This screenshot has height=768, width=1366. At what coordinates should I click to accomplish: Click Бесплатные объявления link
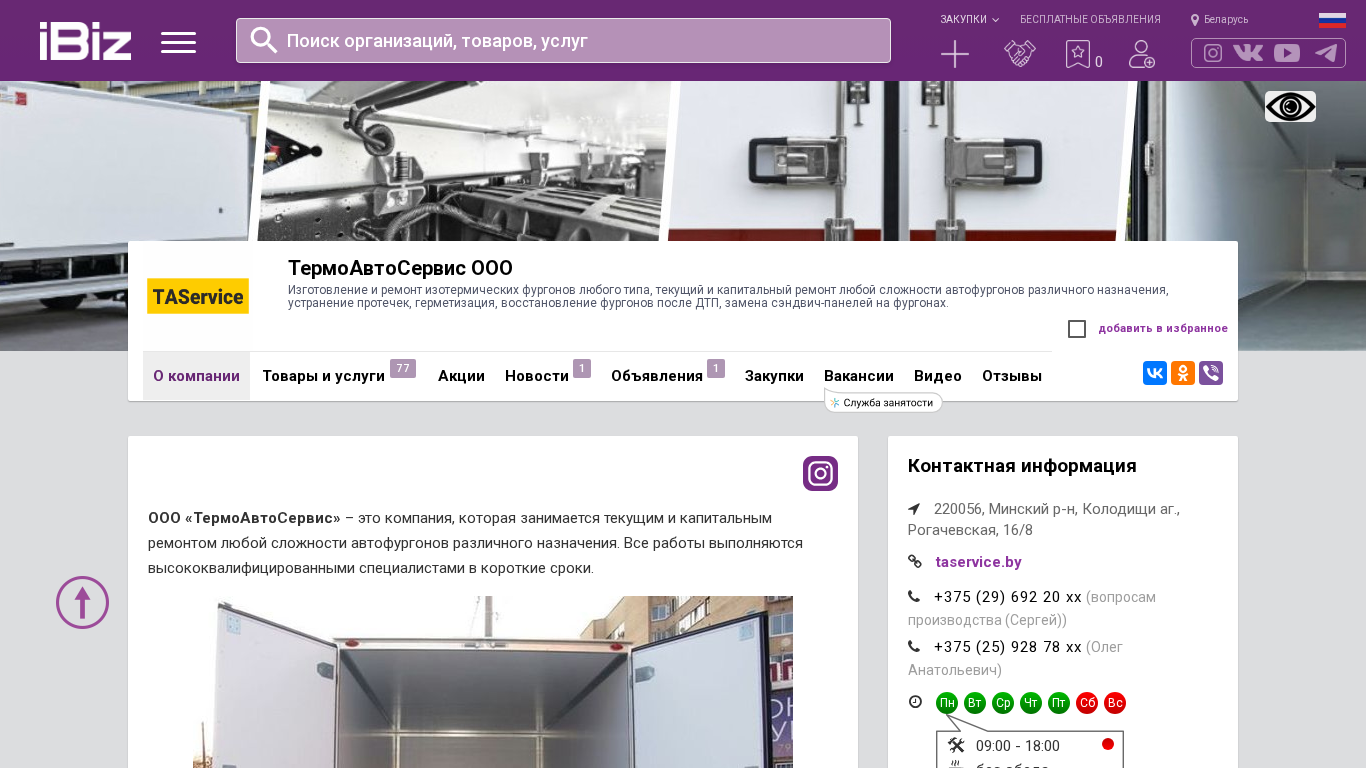1090,19
